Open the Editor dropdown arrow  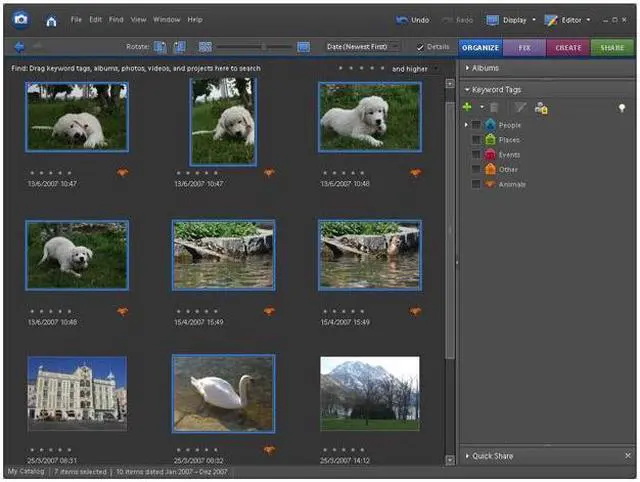click(588, 20)
